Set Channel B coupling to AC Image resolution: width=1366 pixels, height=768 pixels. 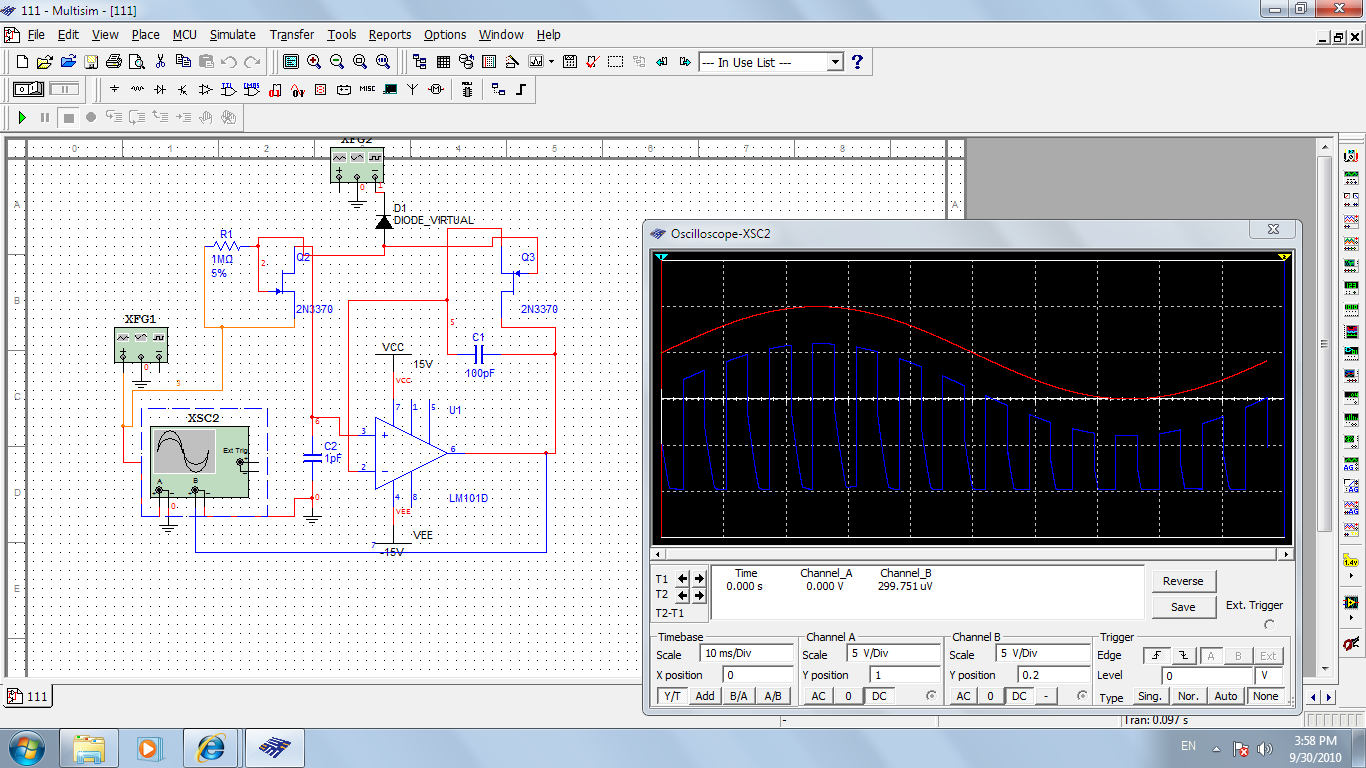coord(963,696)
